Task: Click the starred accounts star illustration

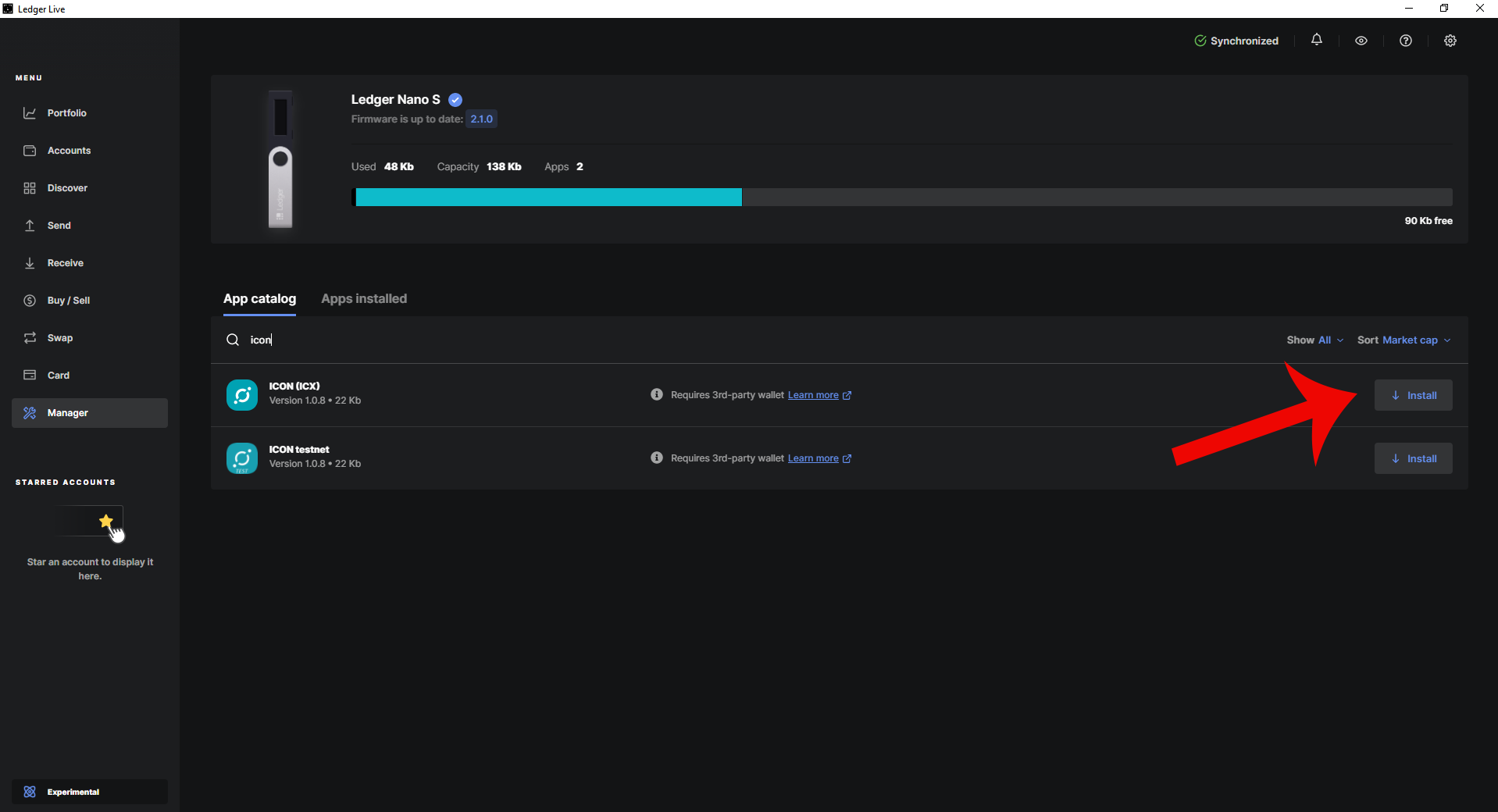Action: tap(106, 522)
